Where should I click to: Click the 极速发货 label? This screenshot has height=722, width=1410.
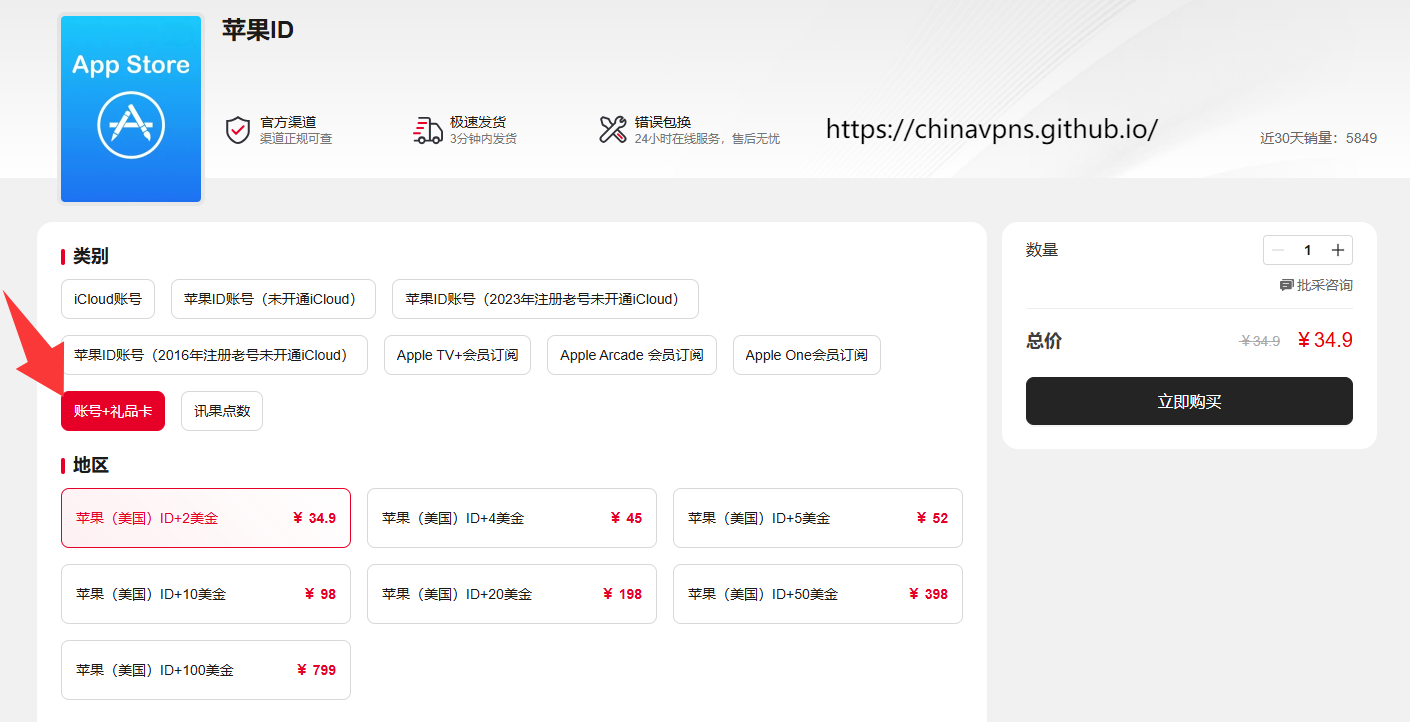(x=478, y=122)
